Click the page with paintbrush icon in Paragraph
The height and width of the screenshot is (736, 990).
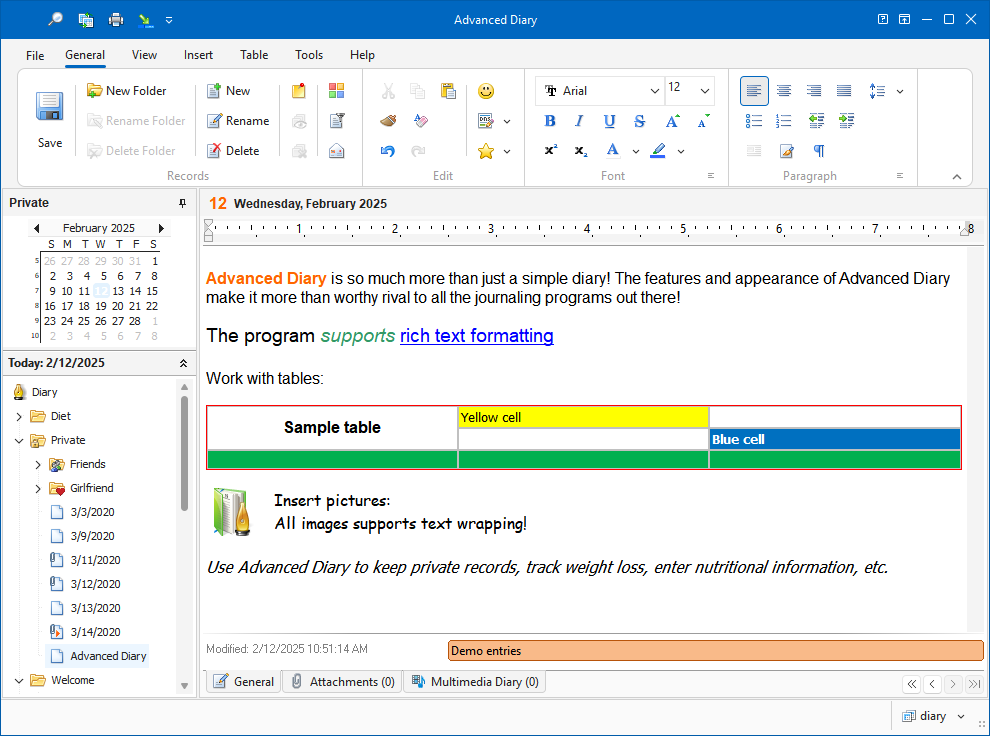(786, 151)
